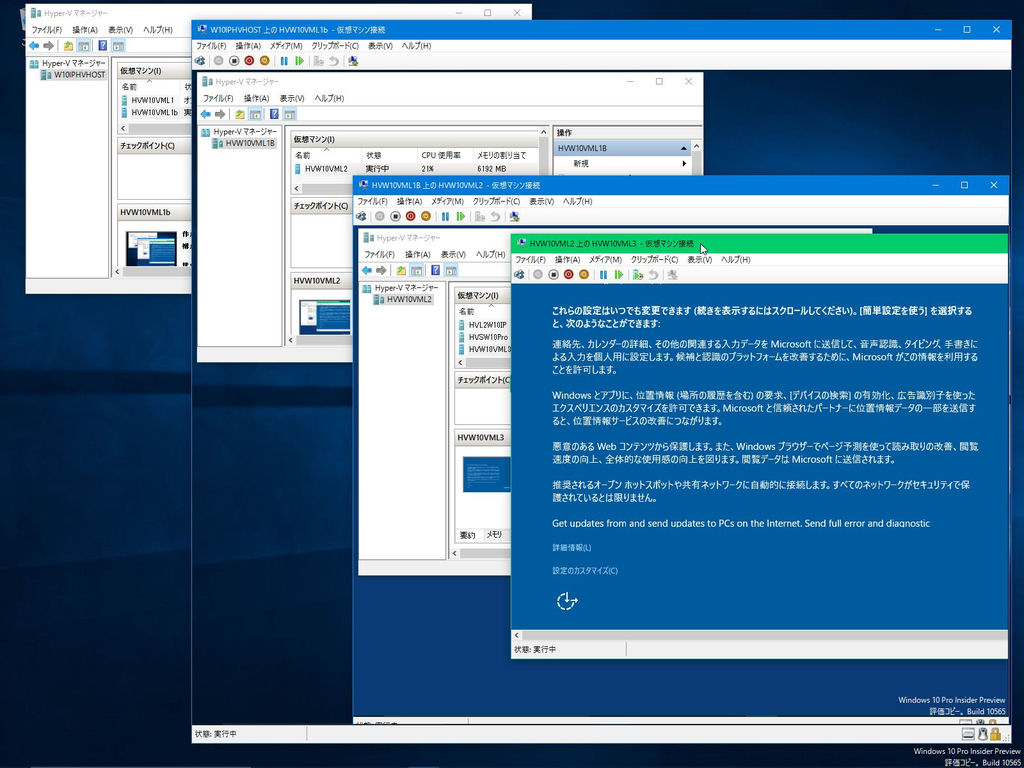Reset HVW10VML3 using the green play icon

tap(618, 275)
